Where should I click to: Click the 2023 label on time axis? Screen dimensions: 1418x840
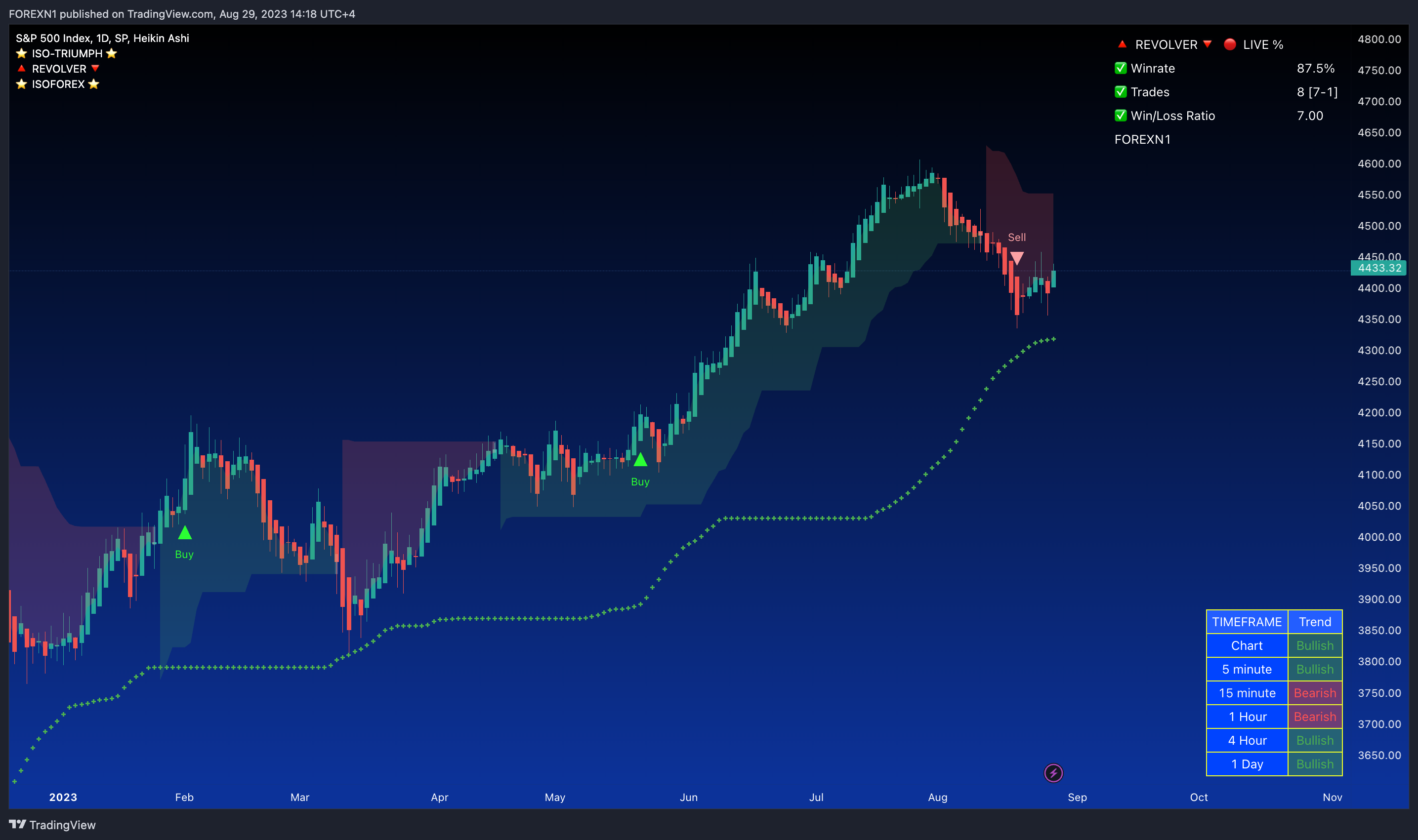point(63,797)
